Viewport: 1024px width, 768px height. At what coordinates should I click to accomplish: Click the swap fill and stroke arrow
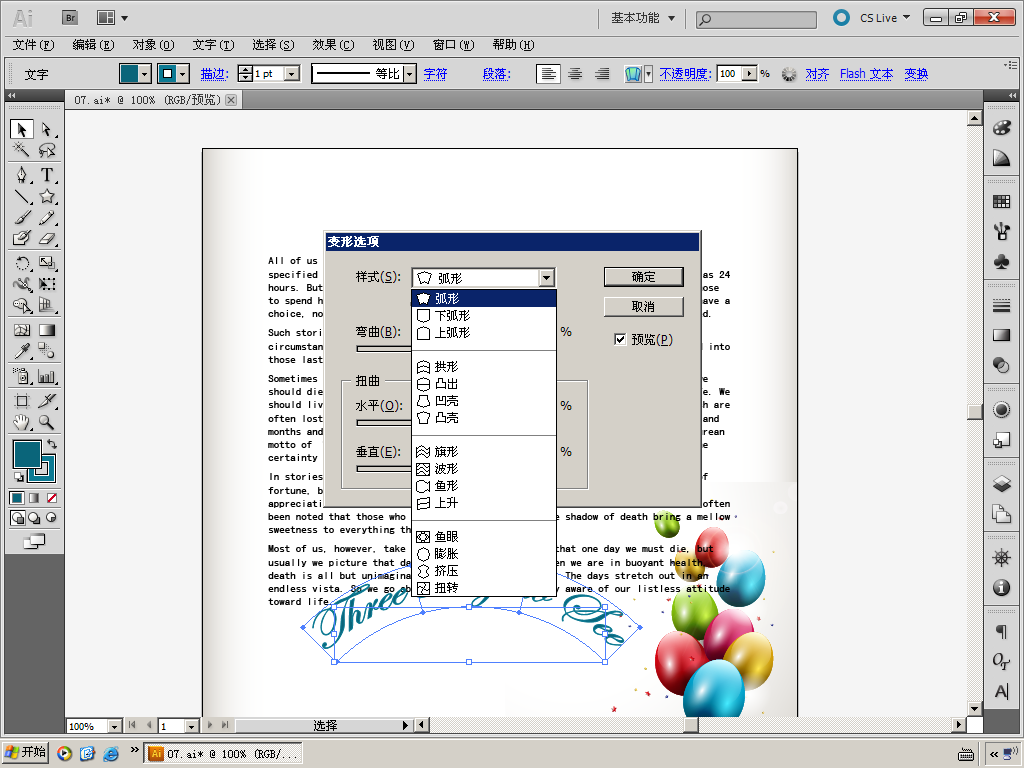tap(52, 443)
